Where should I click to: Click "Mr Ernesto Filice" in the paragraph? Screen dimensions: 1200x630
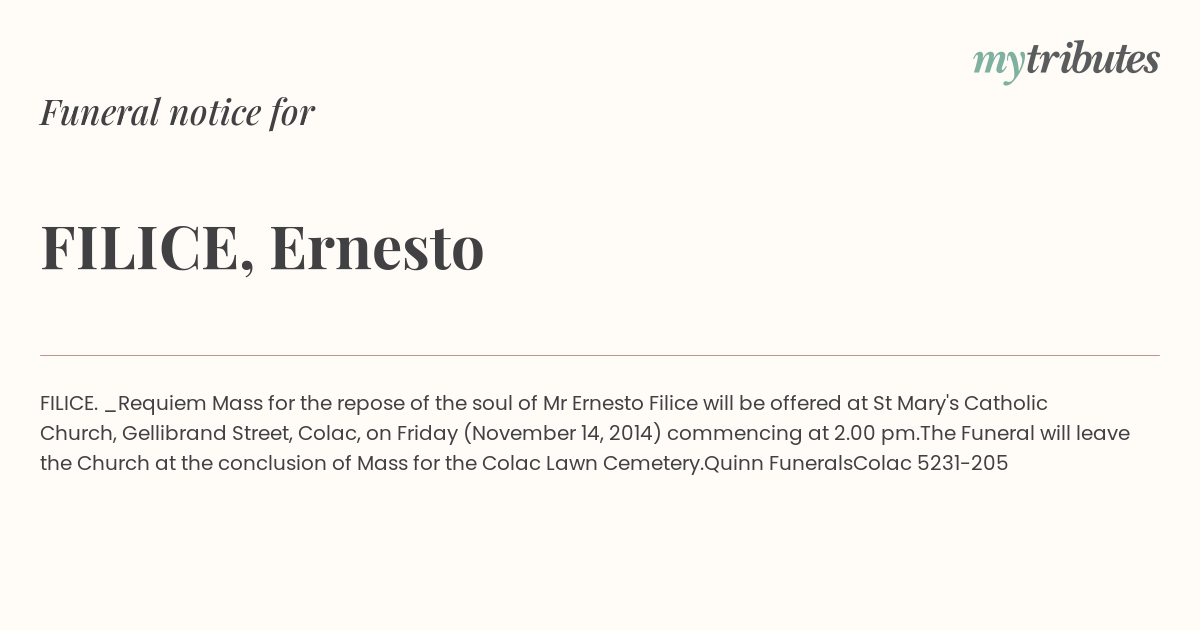620,403
